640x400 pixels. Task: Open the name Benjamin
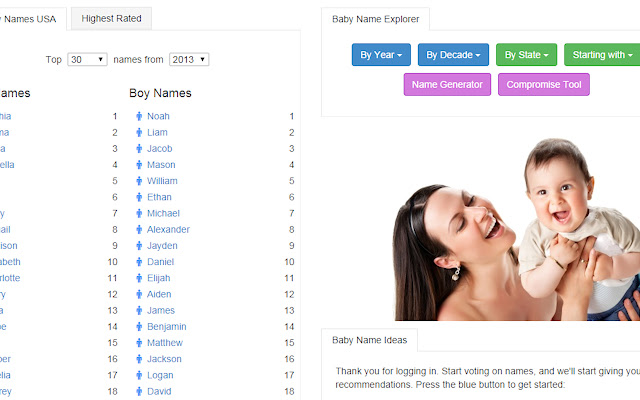click(x=167, y=327)
